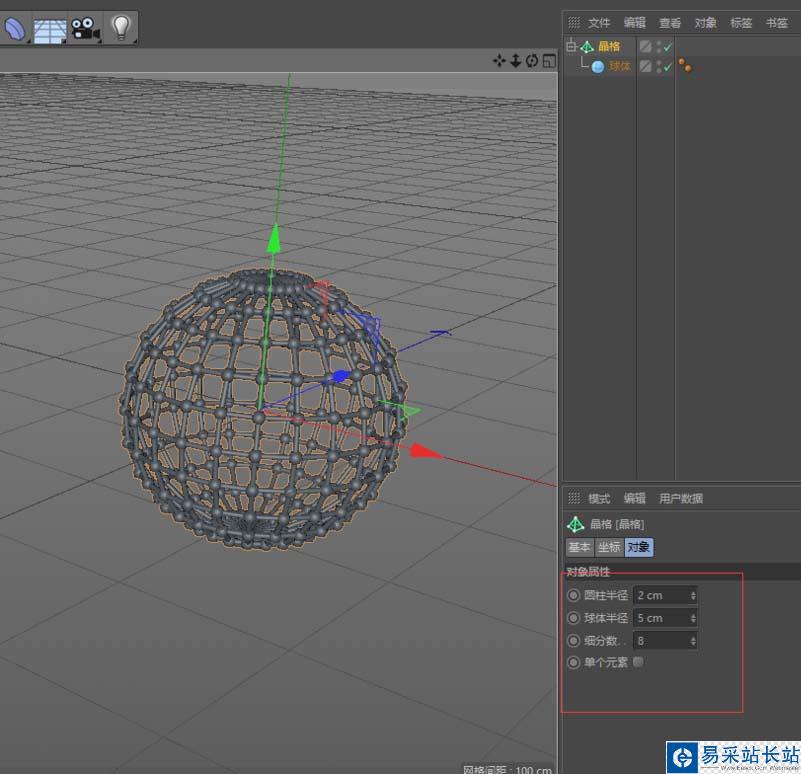Toggle green checkmark of 晶格 object
Viewport: 801px width, 774px height.
(x=667, y=47)
